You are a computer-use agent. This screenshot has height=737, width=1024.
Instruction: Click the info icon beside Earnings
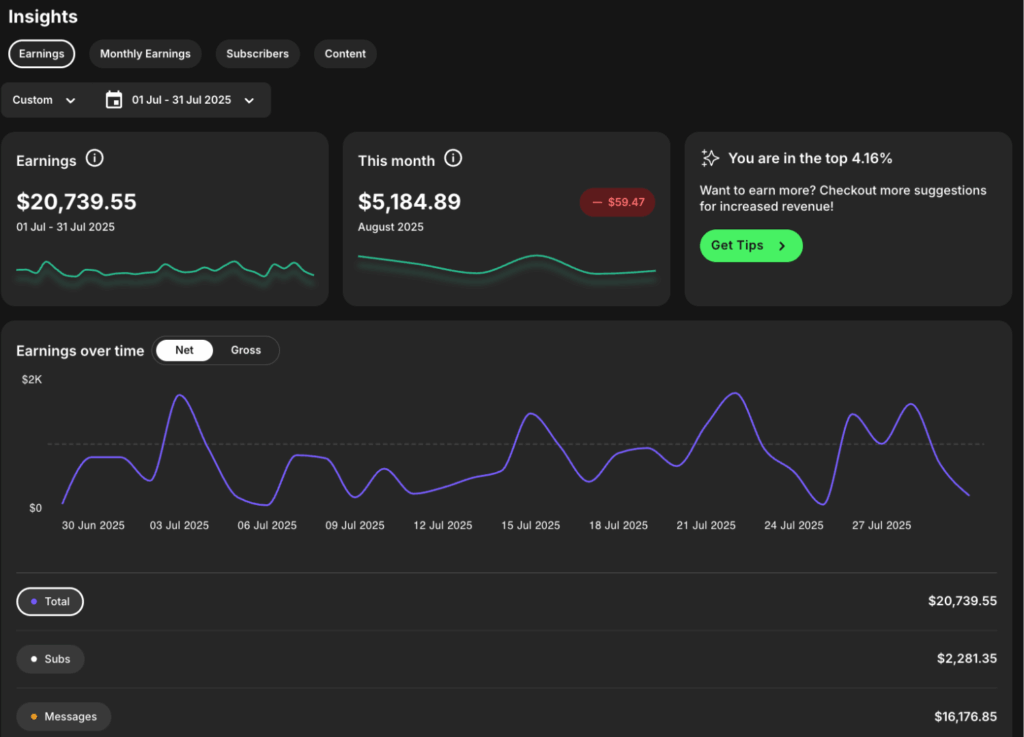(95, 159)
